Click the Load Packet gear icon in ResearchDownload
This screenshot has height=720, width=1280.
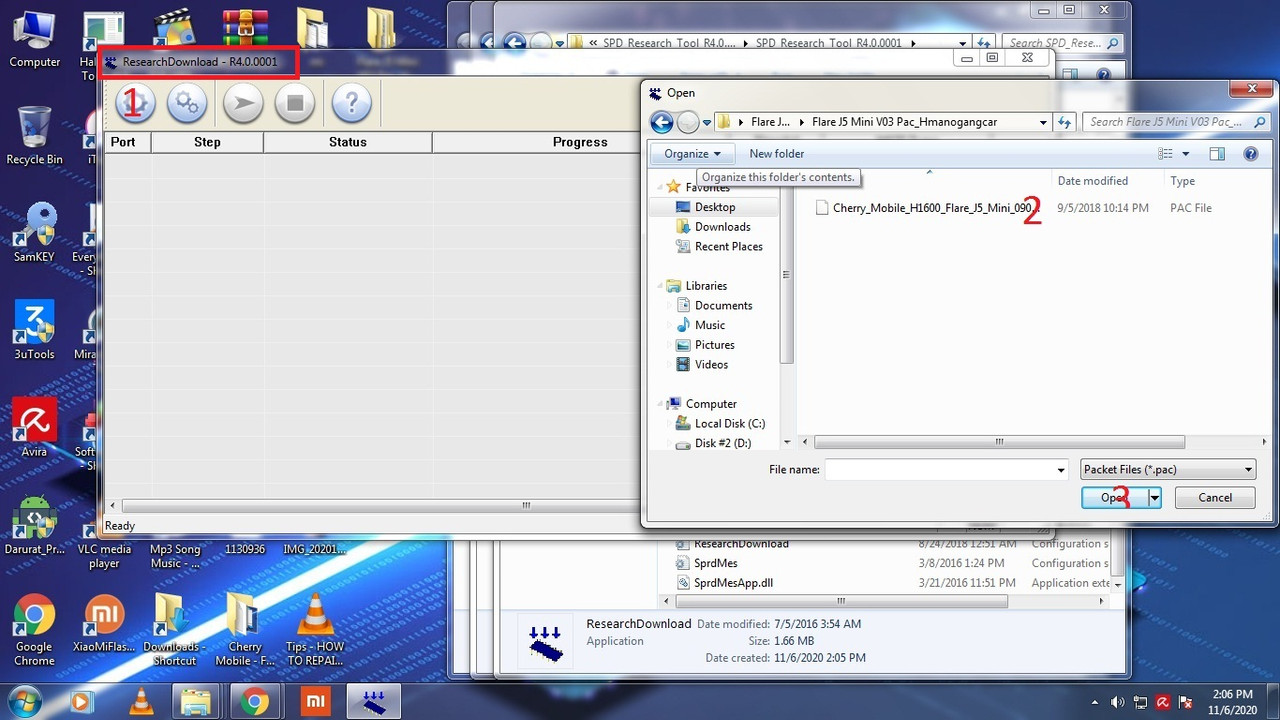(136, 102)
